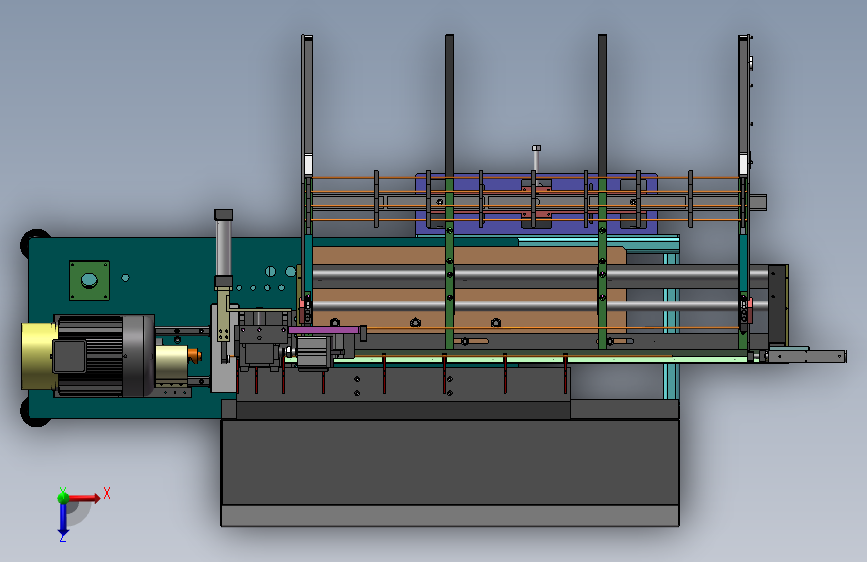The height and width of the screenshot is (562, 867).
Task: Select the magenta bar near the gearbox
Action: (325, 330)
